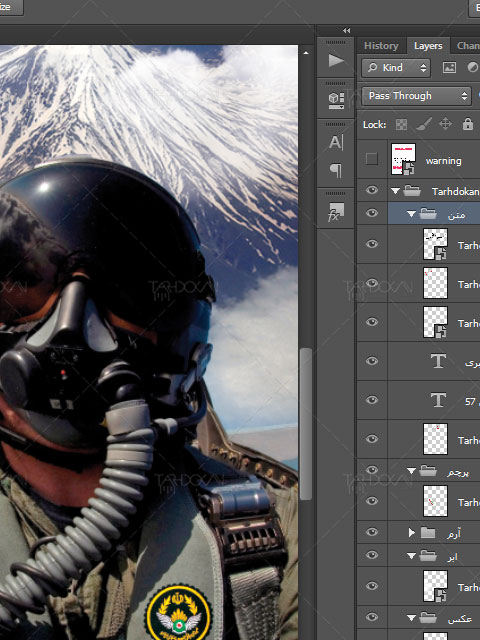Open the Styles fx panel icon
This screenshot has width=480, height=640.
click(336, 212)
